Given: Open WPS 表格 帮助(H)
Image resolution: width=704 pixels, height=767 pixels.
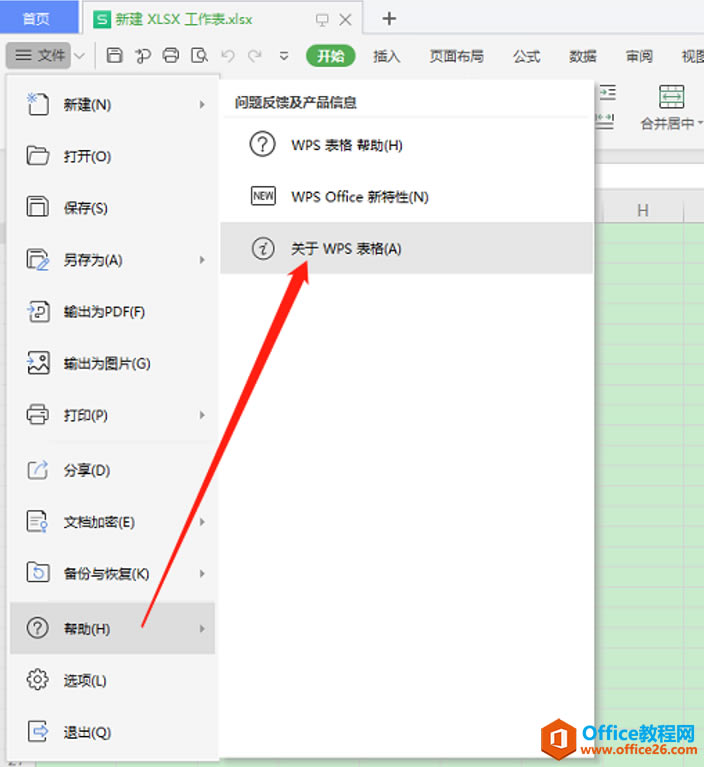Looking at the screenshot, I should pos(407,145).
